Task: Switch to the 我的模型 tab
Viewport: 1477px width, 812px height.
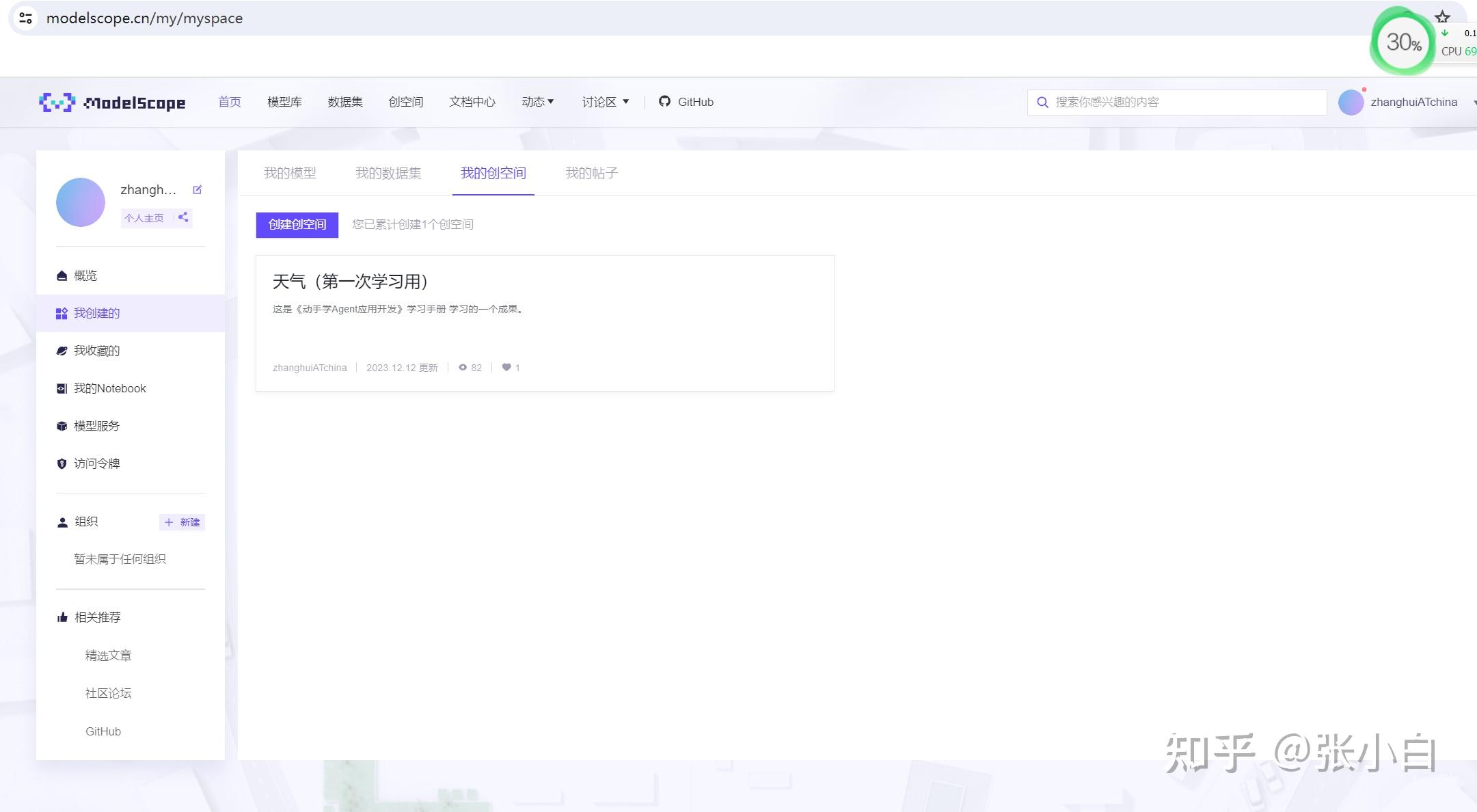Action: coord(290,173)
